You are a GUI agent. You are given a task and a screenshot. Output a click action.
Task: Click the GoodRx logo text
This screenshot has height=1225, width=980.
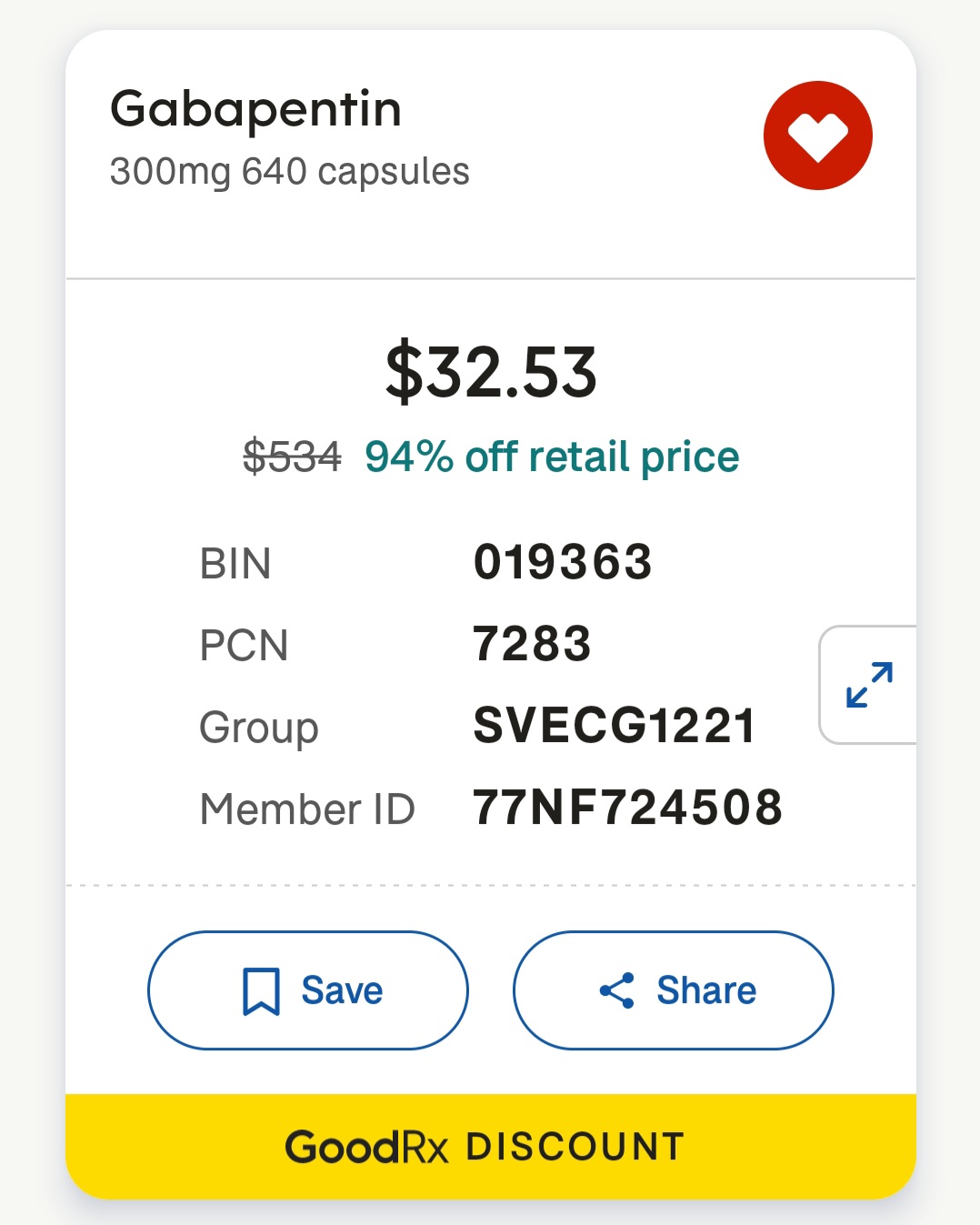tap(367, 1148)
